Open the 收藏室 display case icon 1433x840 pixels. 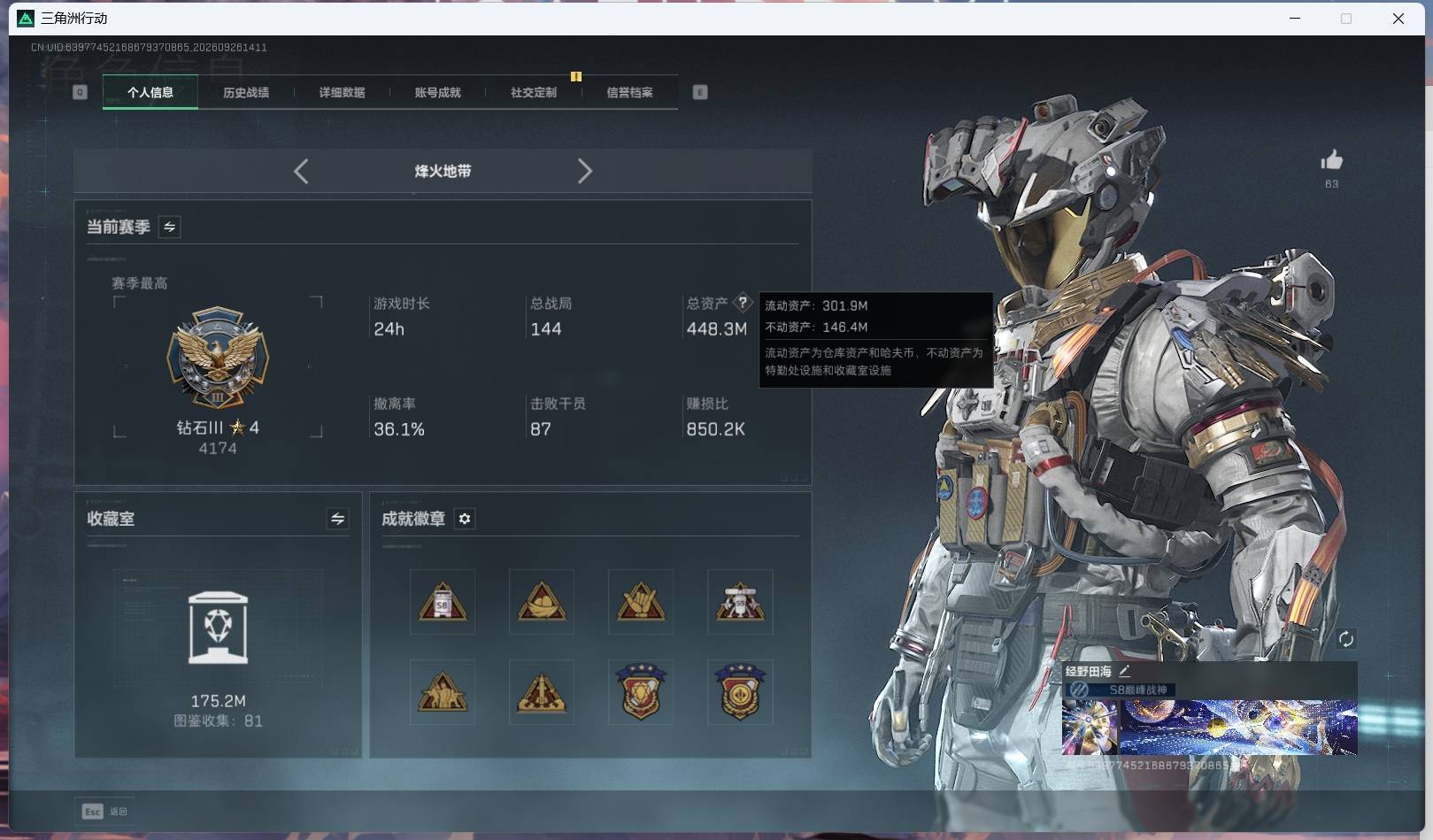pyautogui.click(x=218, y=628)
